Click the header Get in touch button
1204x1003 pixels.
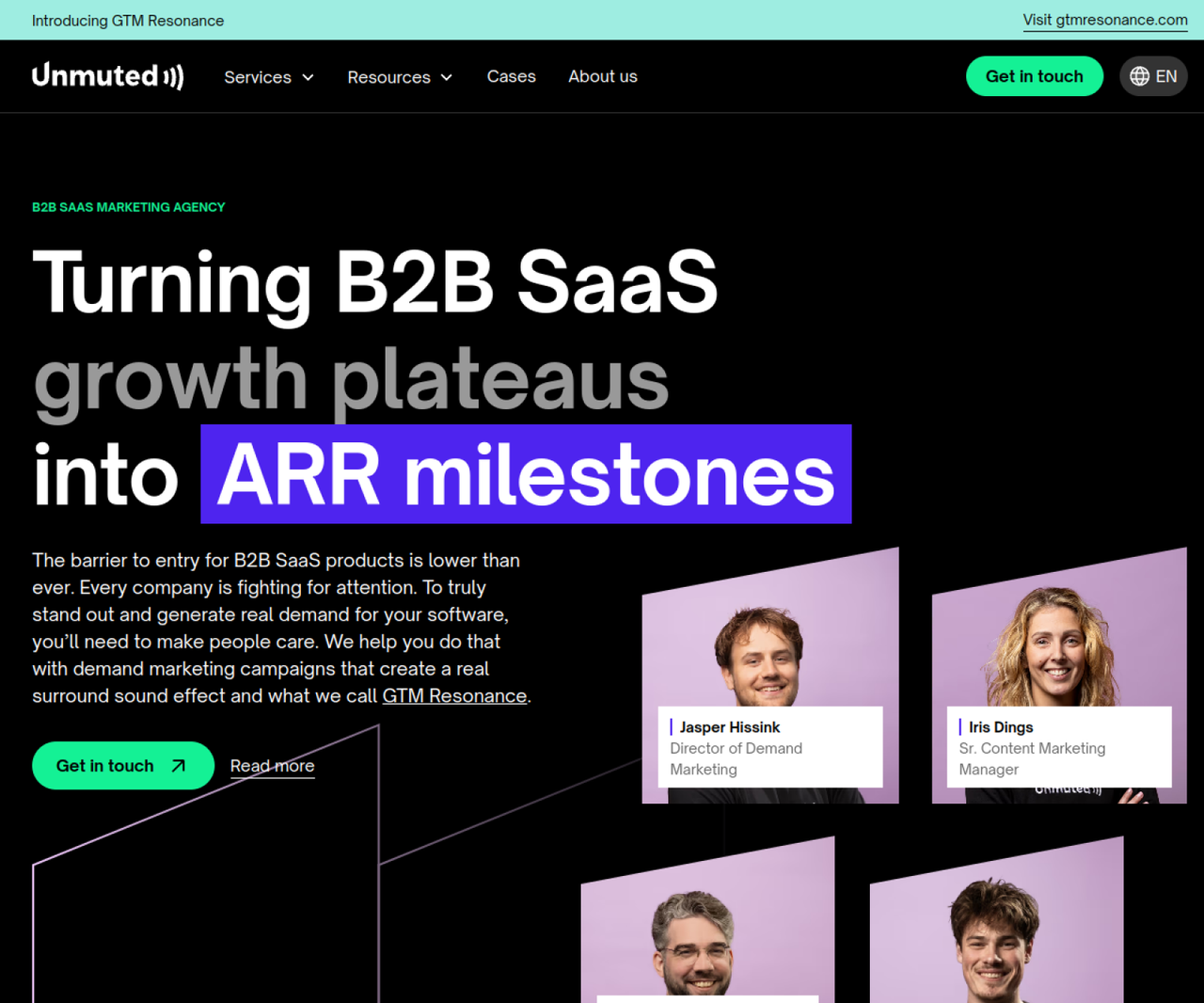[1035, 76]
